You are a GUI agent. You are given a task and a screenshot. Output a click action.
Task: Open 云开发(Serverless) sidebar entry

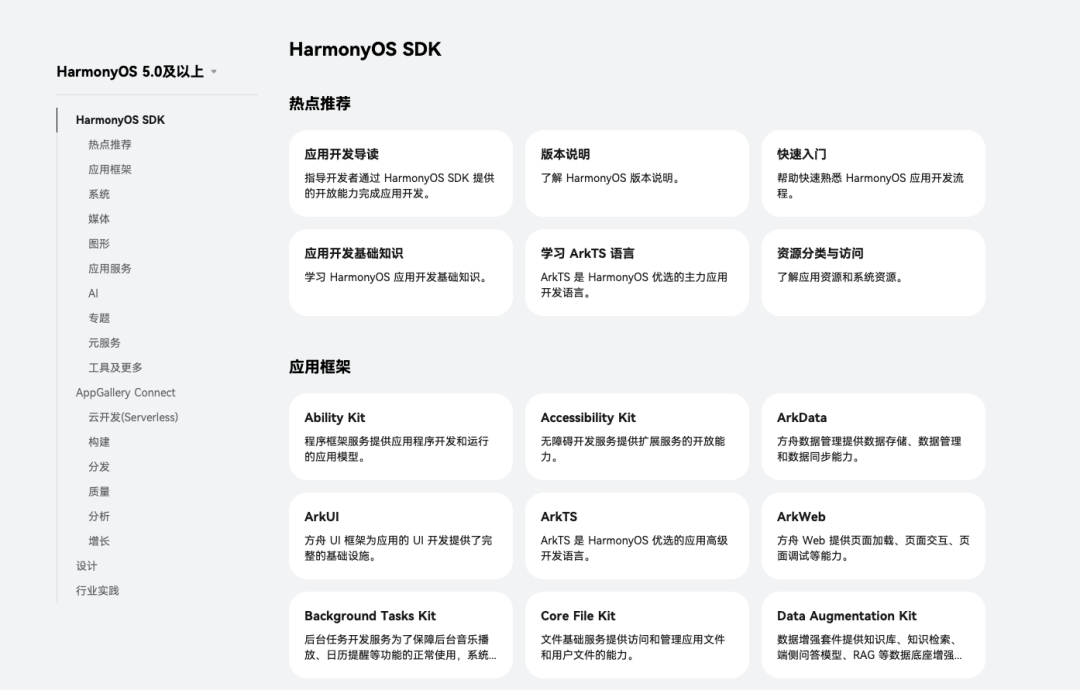pyautogui.click(x=133, y=417)
